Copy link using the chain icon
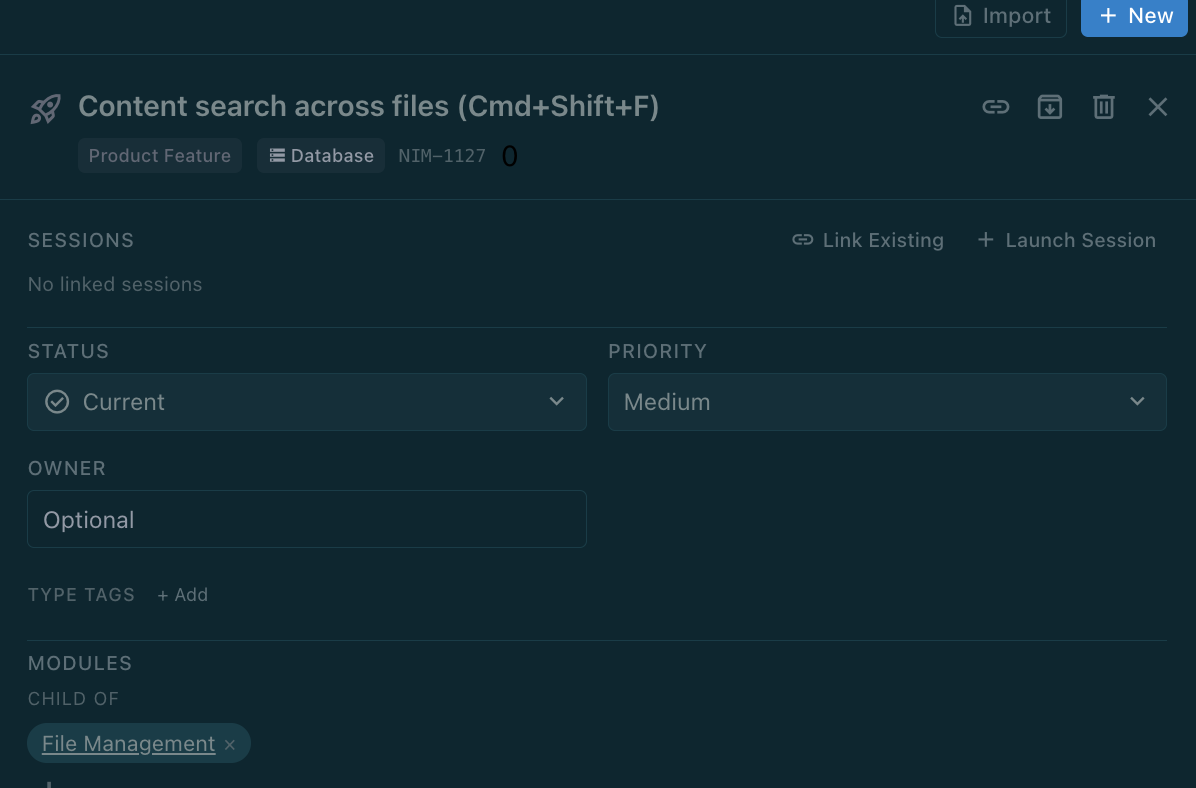 pyautogui.click(x=995, y=107)
